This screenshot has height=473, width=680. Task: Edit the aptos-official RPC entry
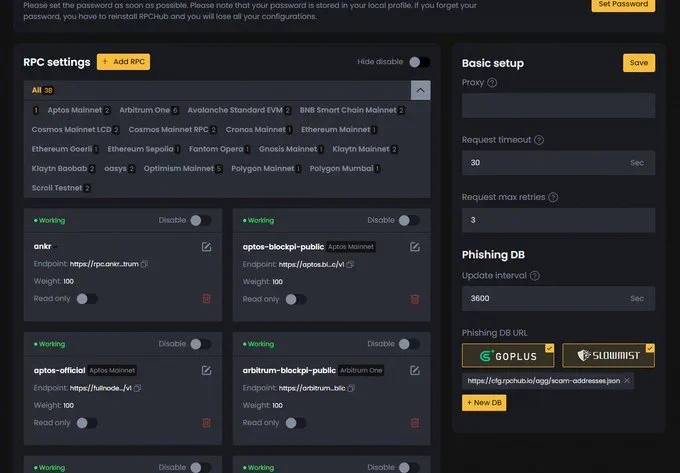click(206, 370)
